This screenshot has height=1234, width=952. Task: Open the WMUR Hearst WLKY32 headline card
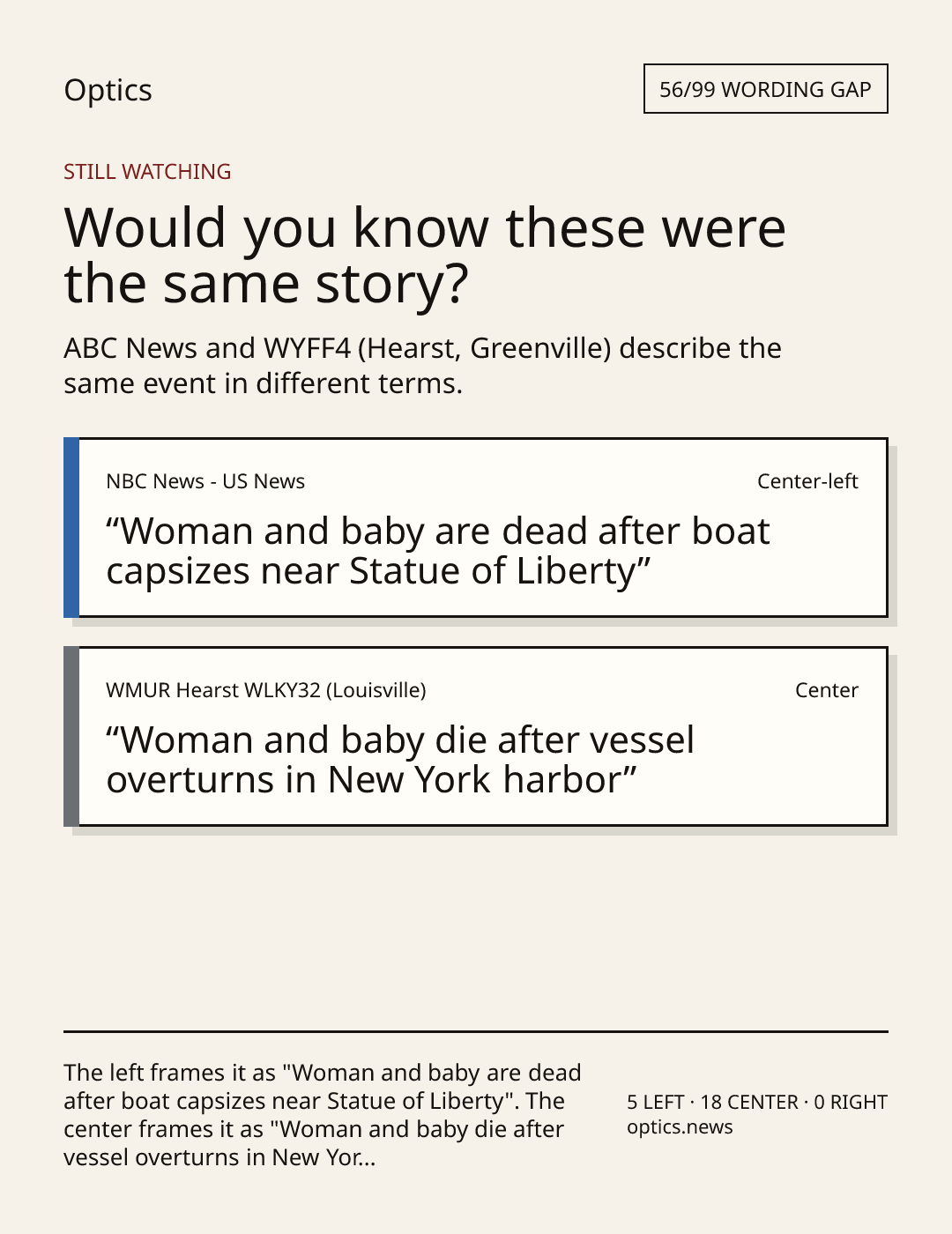tap(475, 736)
